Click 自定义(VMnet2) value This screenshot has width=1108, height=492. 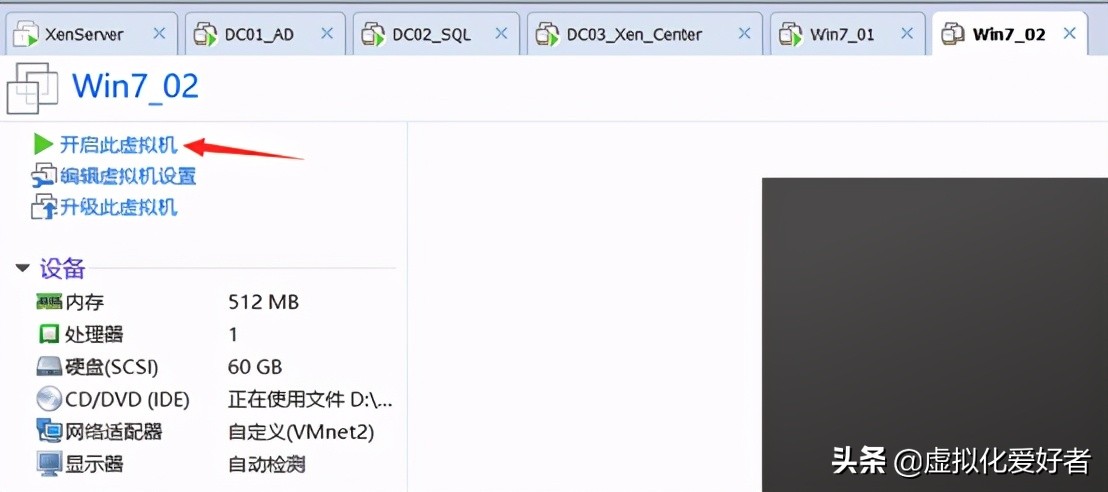coord(301,431)
